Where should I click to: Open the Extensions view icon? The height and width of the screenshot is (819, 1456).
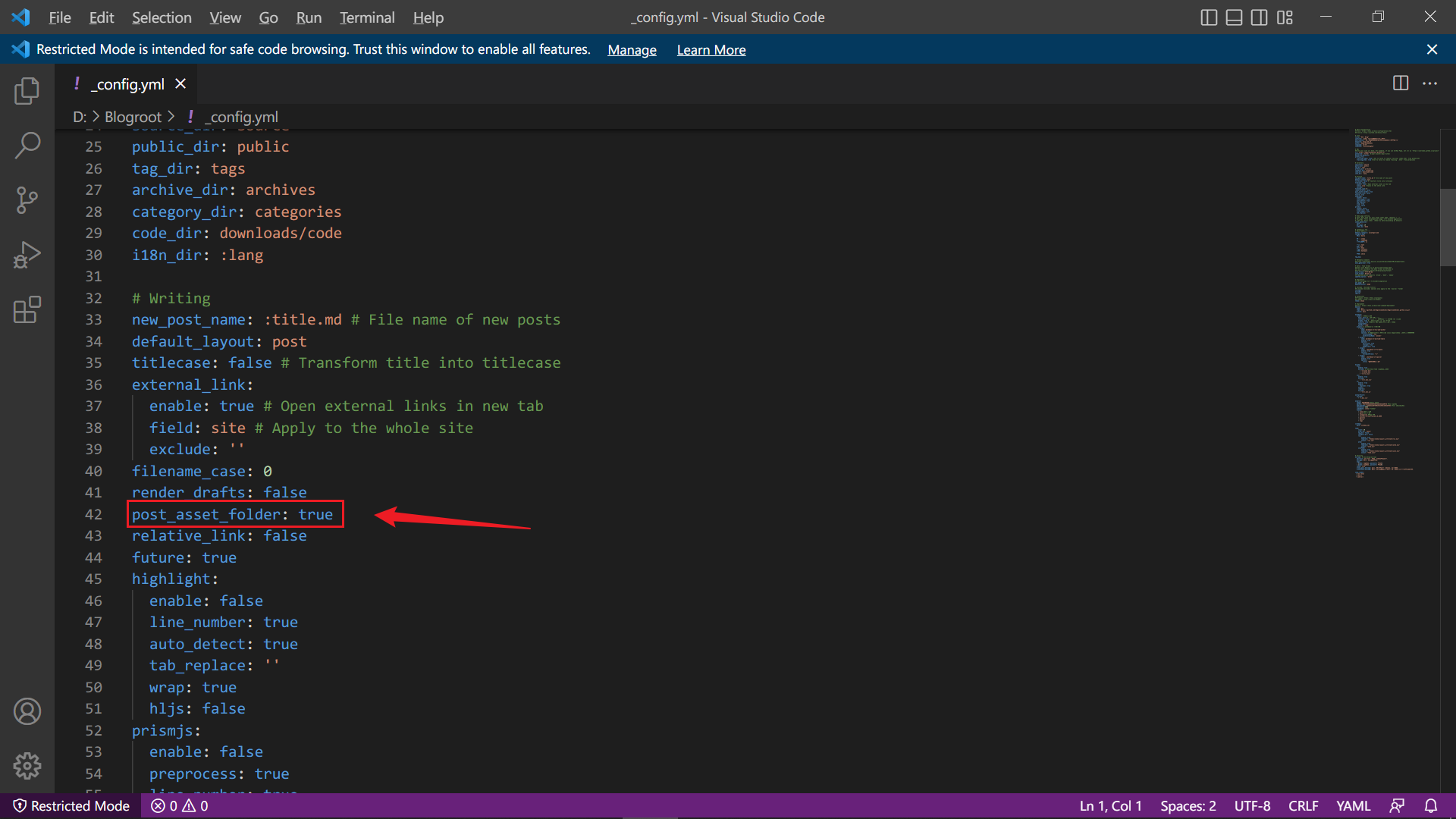point(27,309)
